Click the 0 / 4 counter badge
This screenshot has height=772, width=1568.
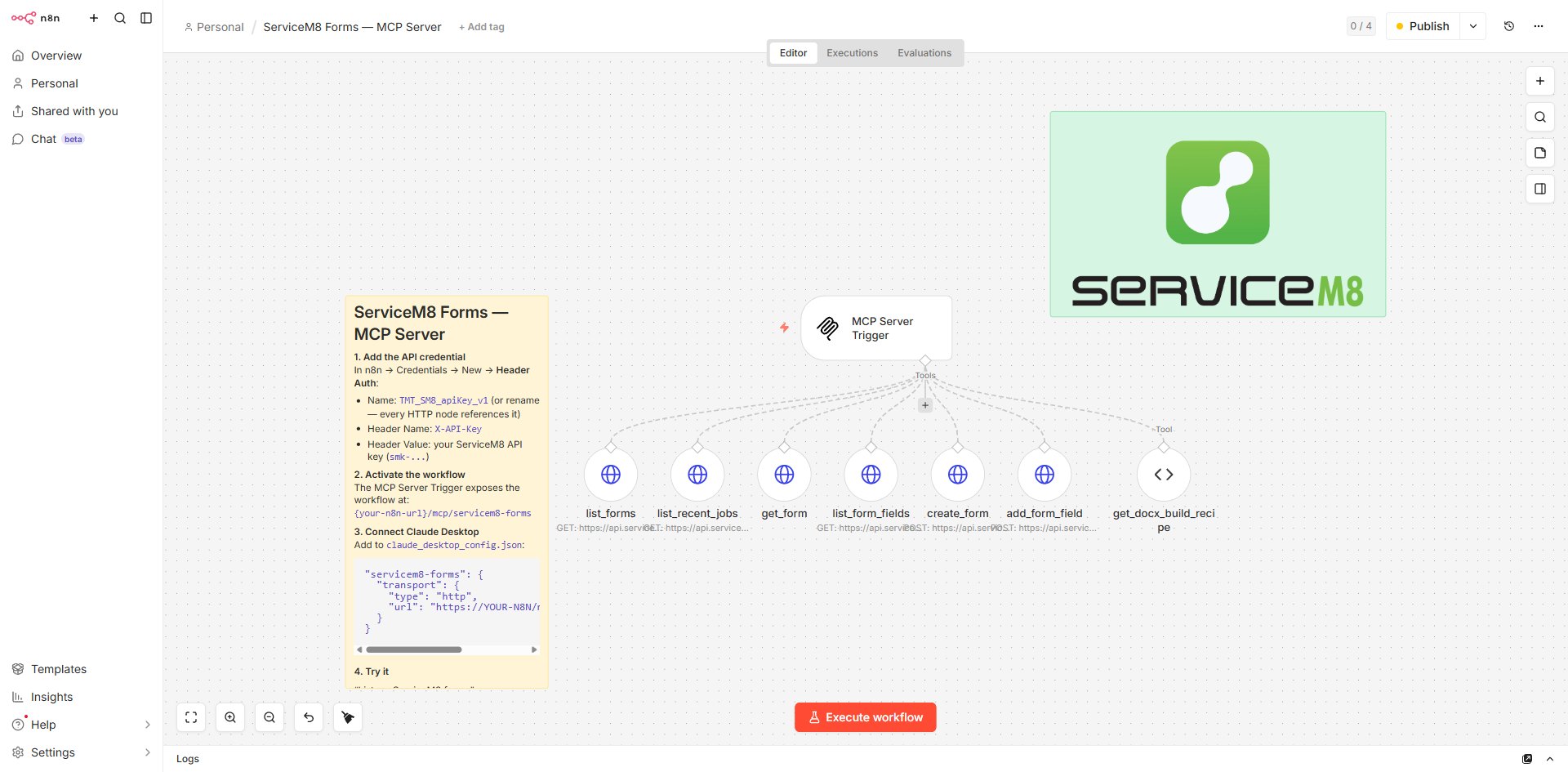coord(1361,26)
